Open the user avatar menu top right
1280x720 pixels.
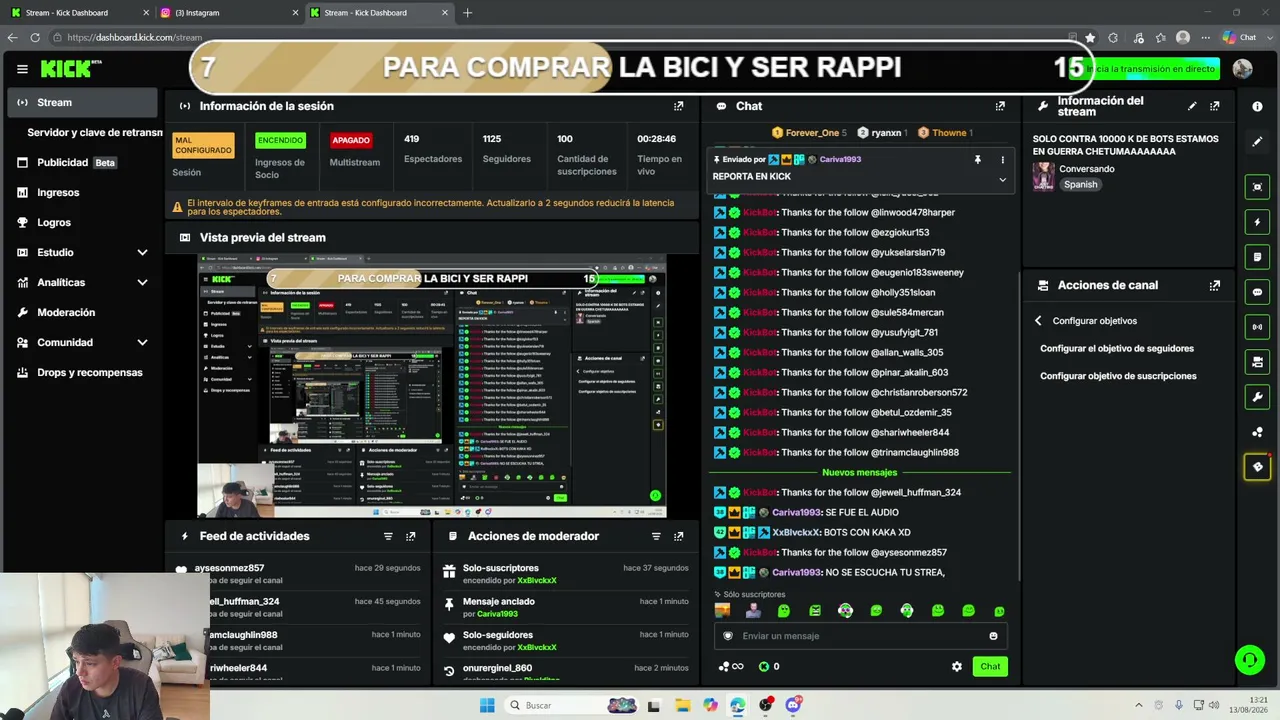point(1242,69)
